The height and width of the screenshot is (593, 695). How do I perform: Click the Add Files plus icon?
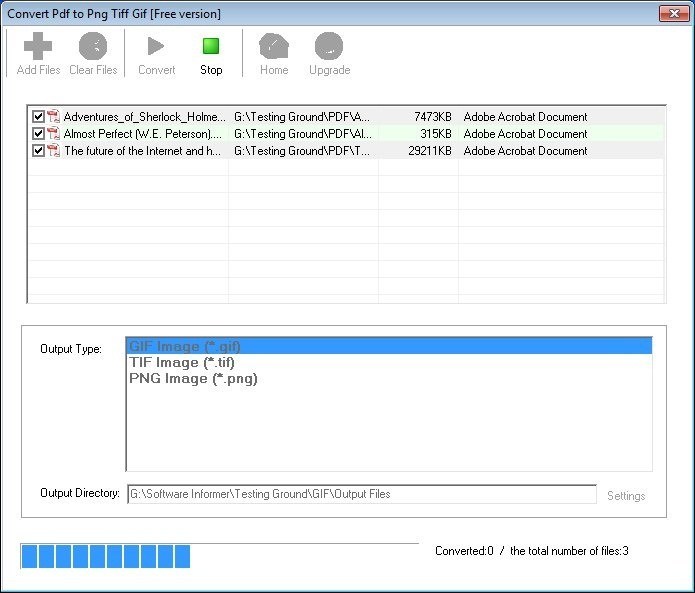pos(38,46)
